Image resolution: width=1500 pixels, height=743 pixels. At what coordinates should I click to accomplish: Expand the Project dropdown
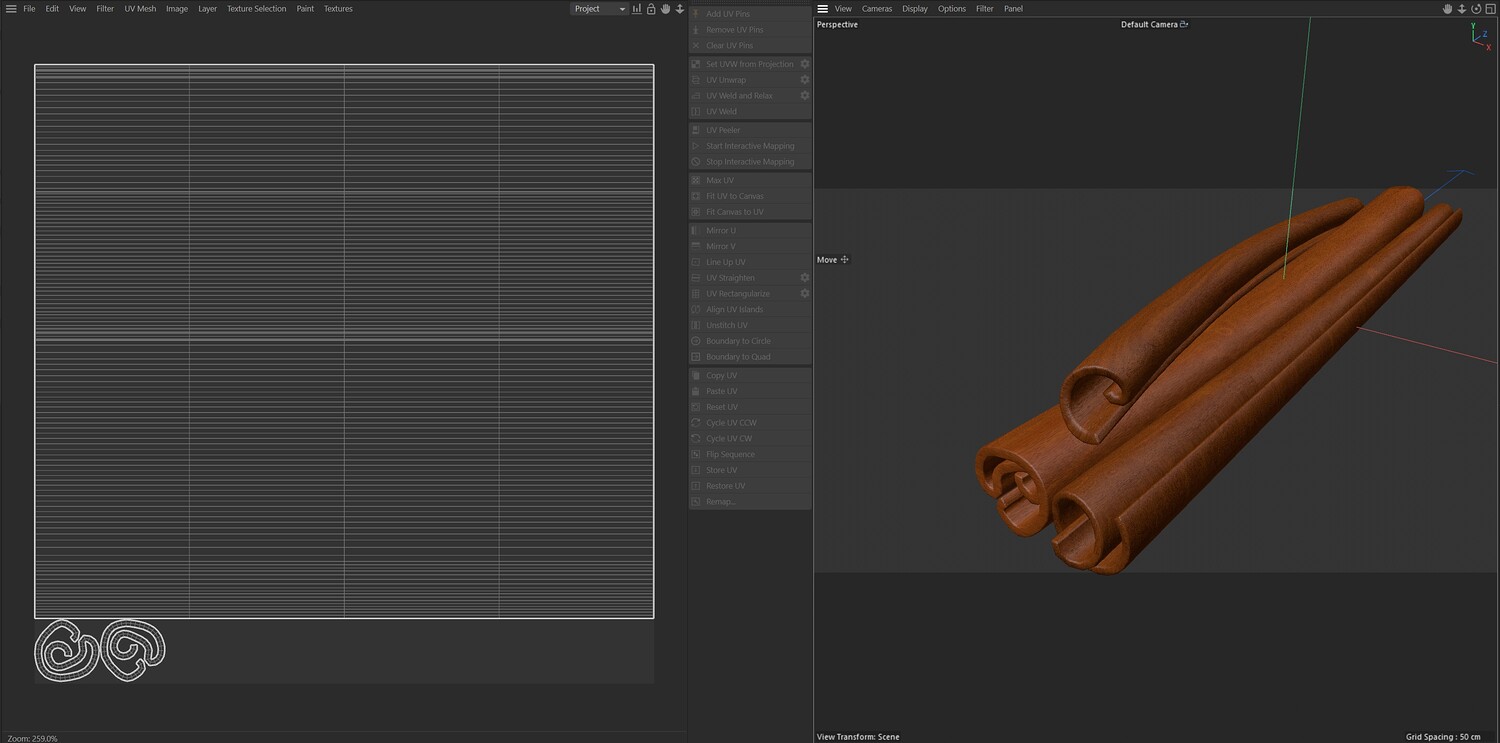(x=599, y=9)
